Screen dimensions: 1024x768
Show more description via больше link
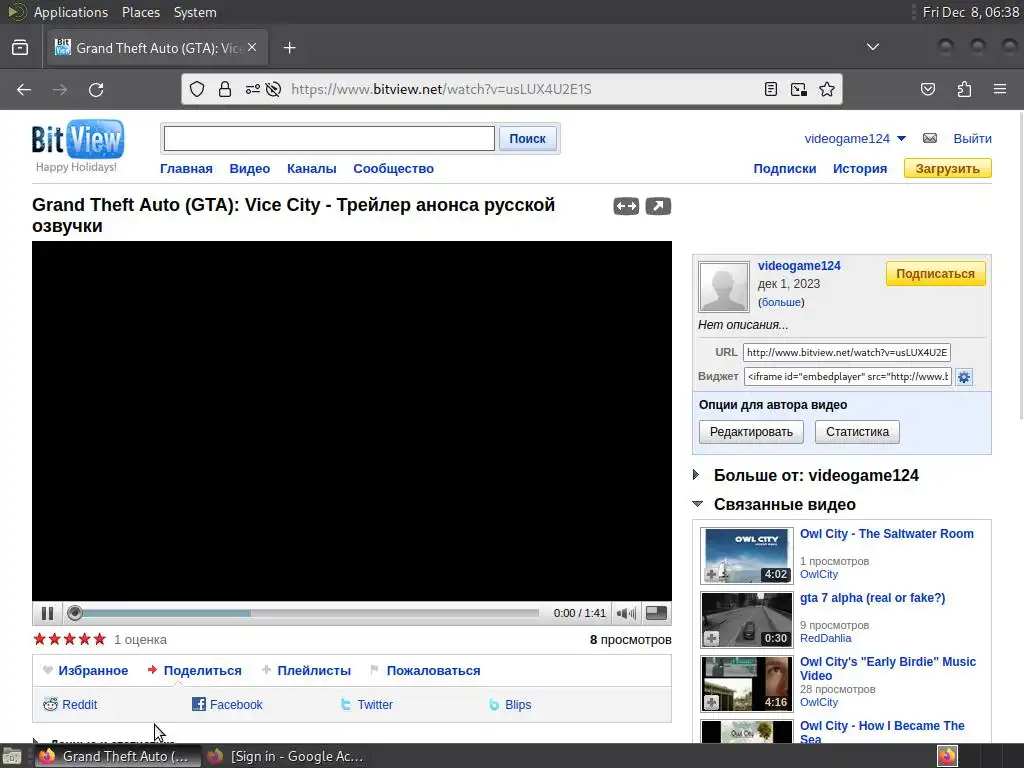click(781, 302)
